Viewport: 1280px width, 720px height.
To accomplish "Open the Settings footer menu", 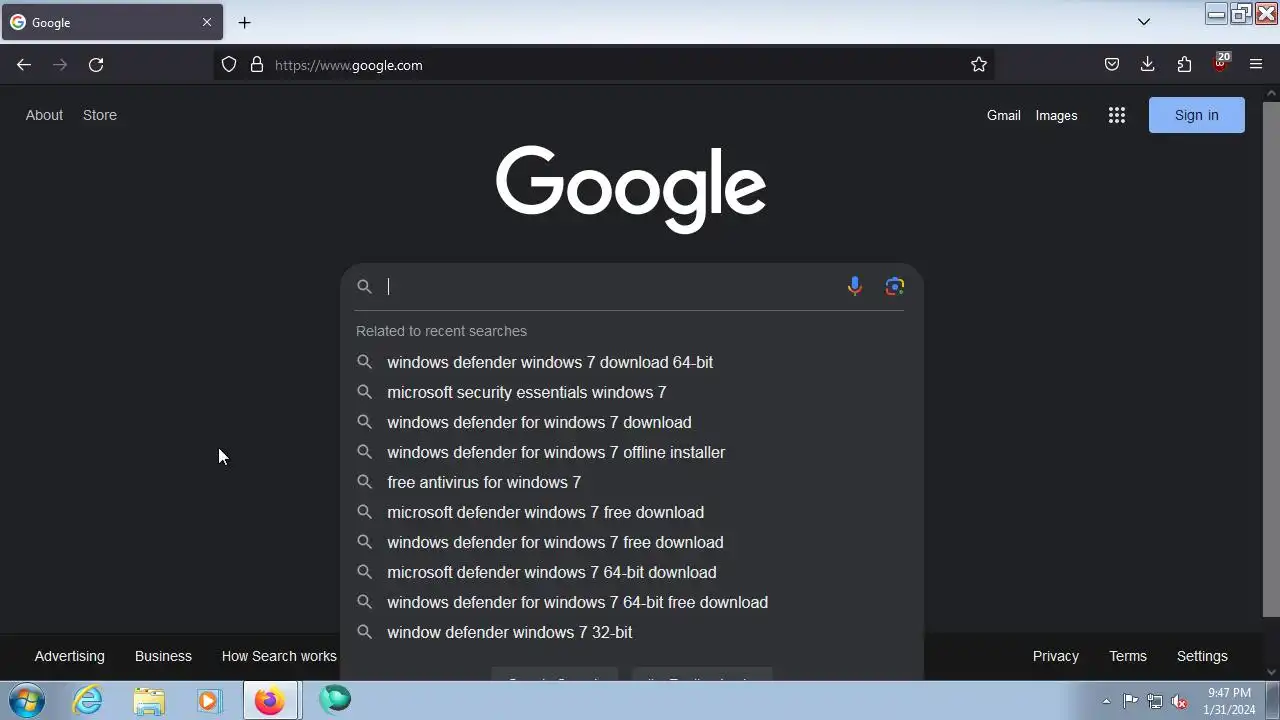I will pos(1202,656).
